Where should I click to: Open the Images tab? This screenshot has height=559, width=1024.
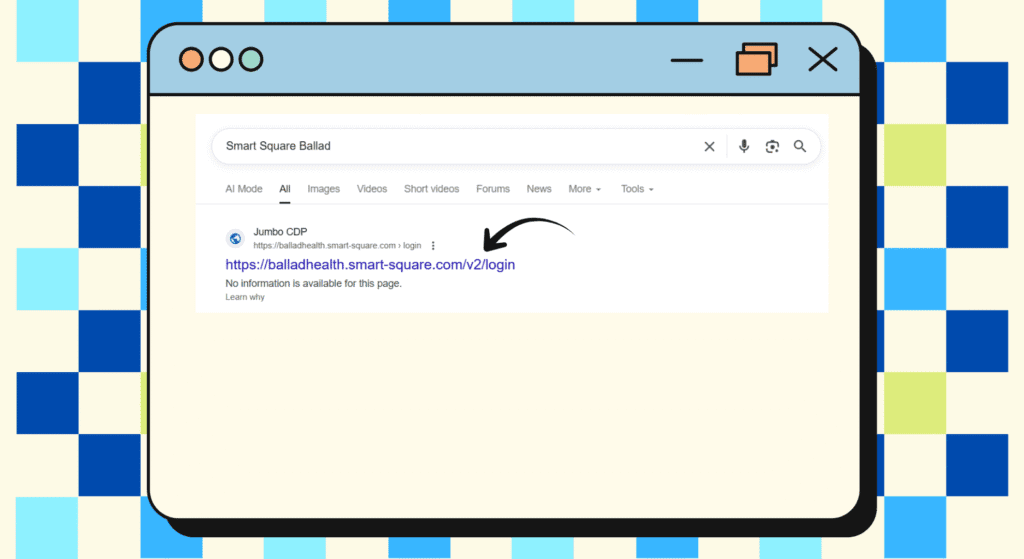pyautogui.click(x=323, y=189)
